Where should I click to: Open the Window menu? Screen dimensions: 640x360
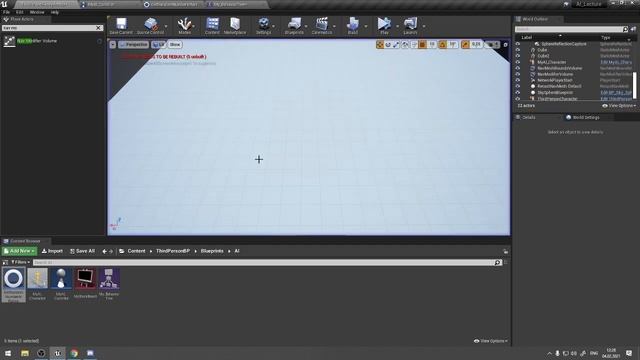(37, 12)
